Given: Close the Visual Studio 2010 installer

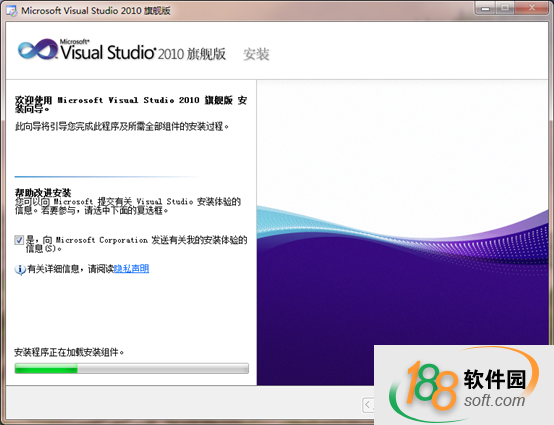Looking at the screenshot, I should tap(532, 8).
